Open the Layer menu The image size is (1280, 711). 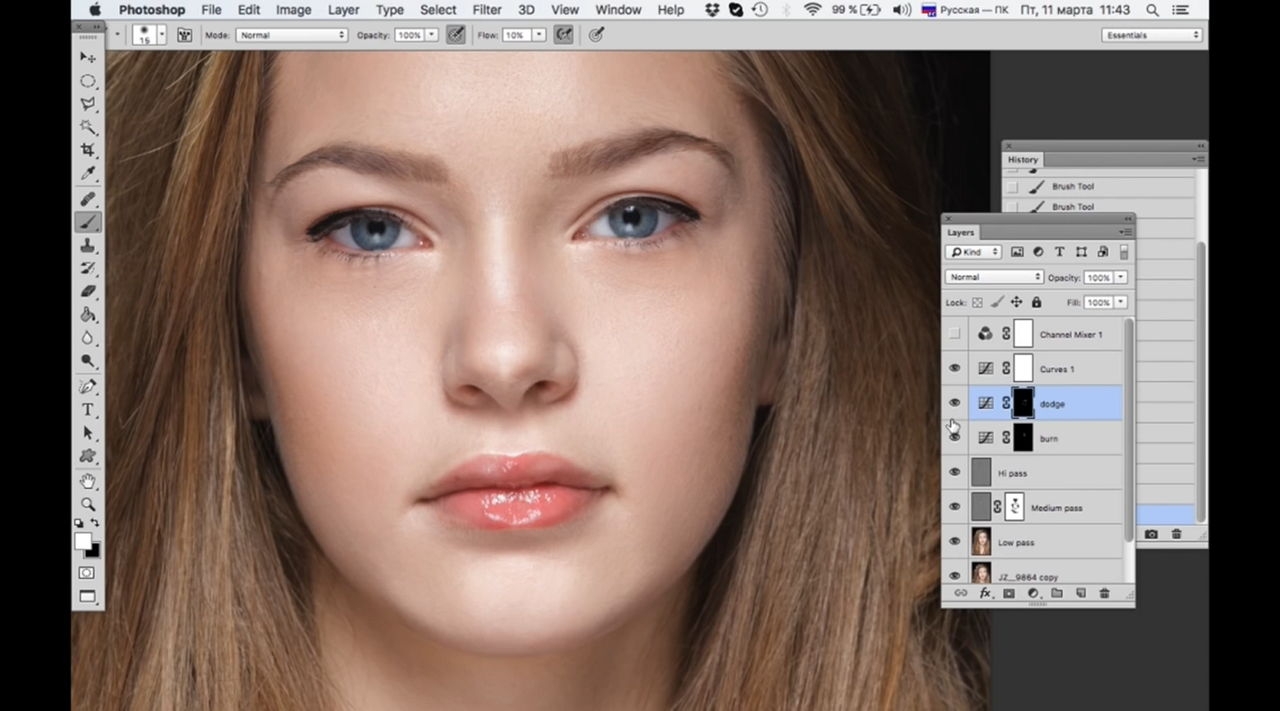343,10
